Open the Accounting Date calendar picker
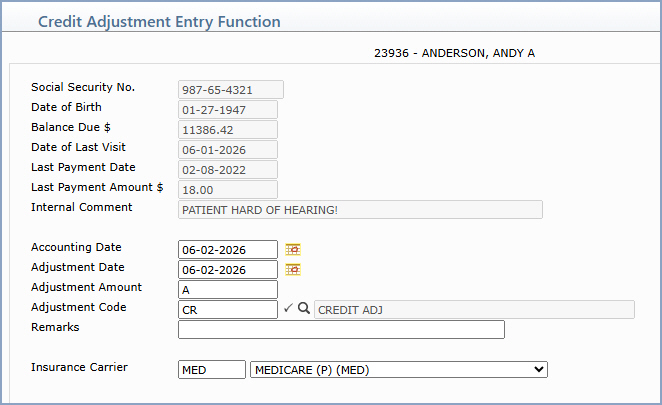The image size is (662, 405). 293,250
